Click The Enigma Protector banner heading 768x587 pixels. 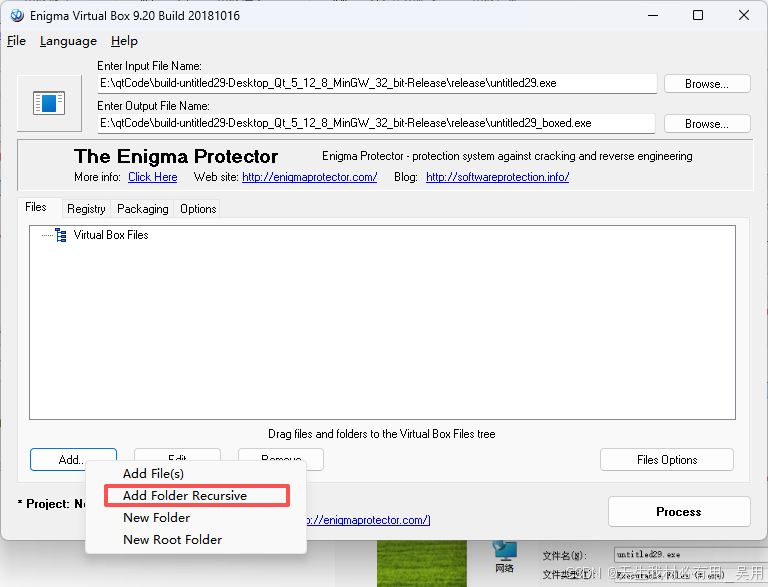click(176, 156)
